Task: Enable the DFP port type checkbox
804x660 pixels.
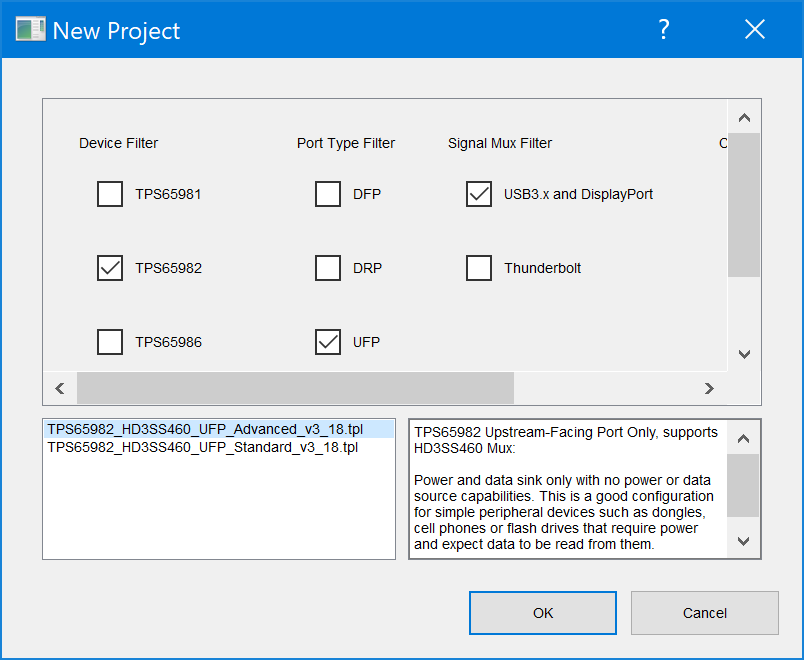Action: point(328,194)
